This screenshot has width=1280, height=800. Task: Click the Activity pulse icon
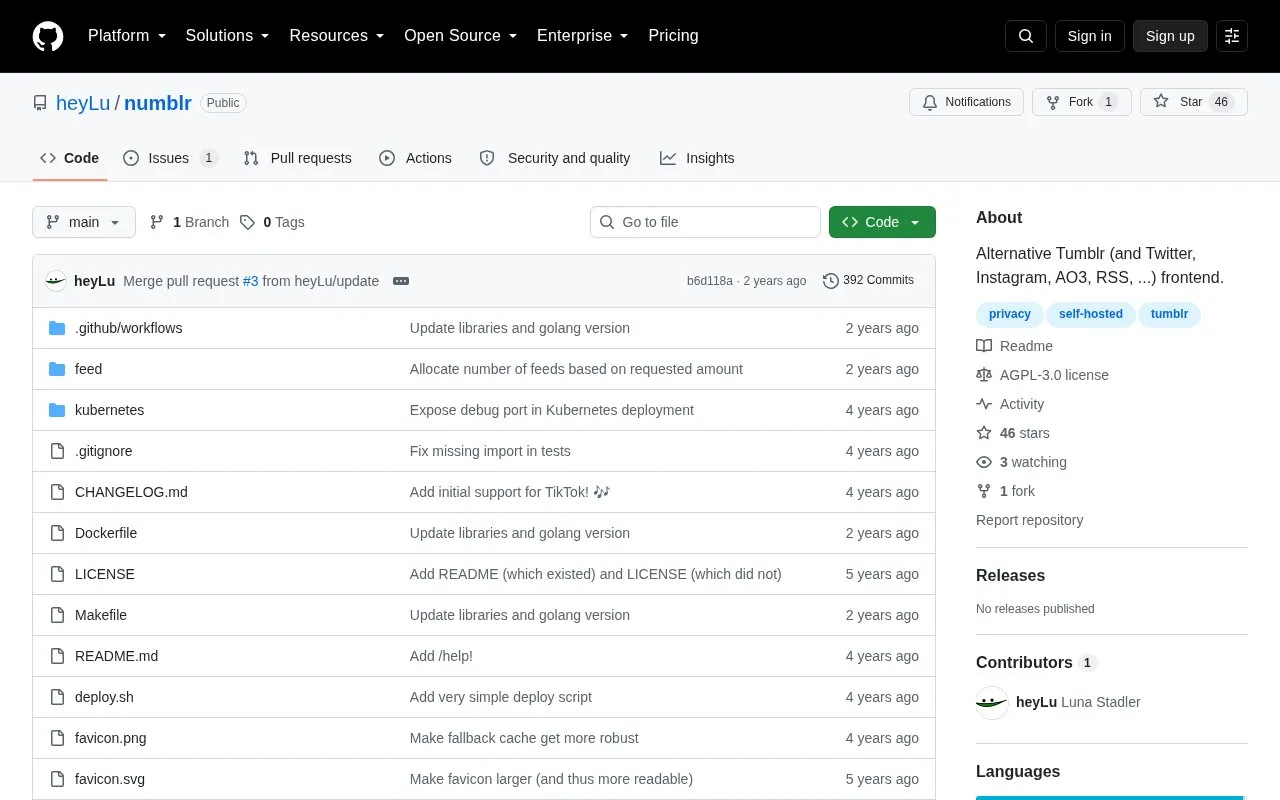(984, 404)
